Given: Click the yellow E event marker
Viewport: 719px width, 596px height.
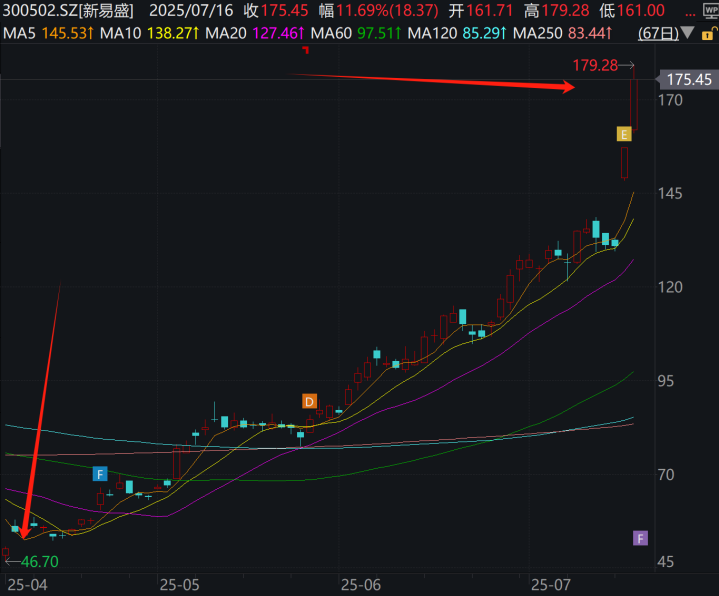Looking at the screenshot, I should (x=624, y=134).
